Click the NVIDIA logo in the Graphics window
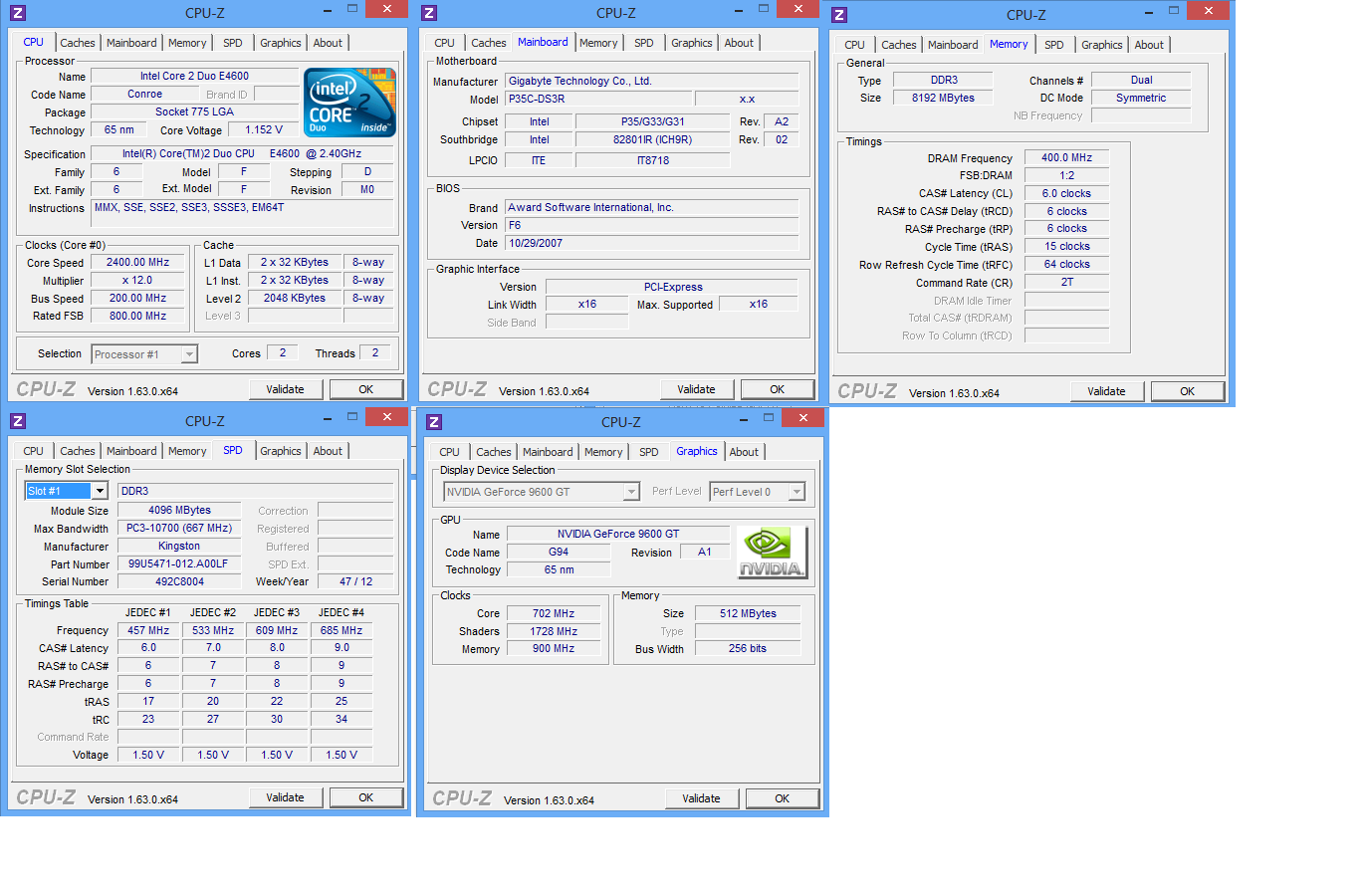Image resolution: width=1367 pixels, height=896 pixels. tap(772, 553)
